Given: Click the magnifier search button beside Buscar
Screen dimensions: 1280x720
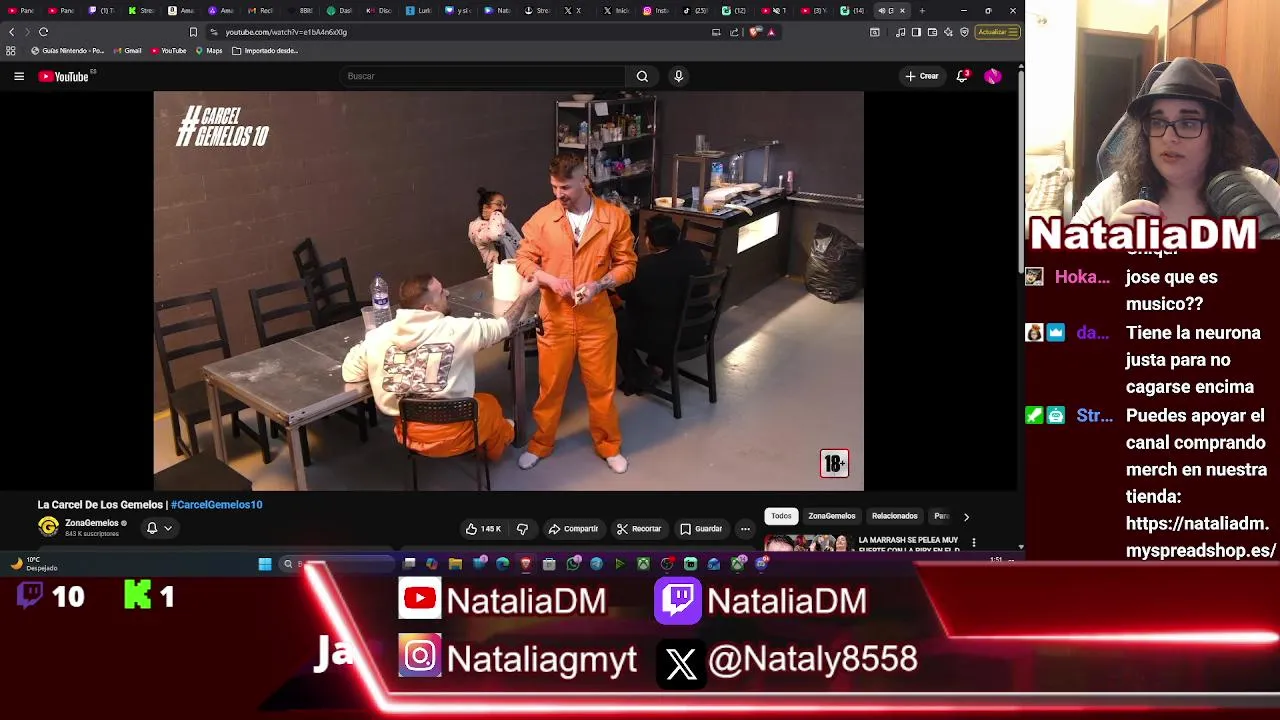Looking at the screenshot, I should (642, 76).
